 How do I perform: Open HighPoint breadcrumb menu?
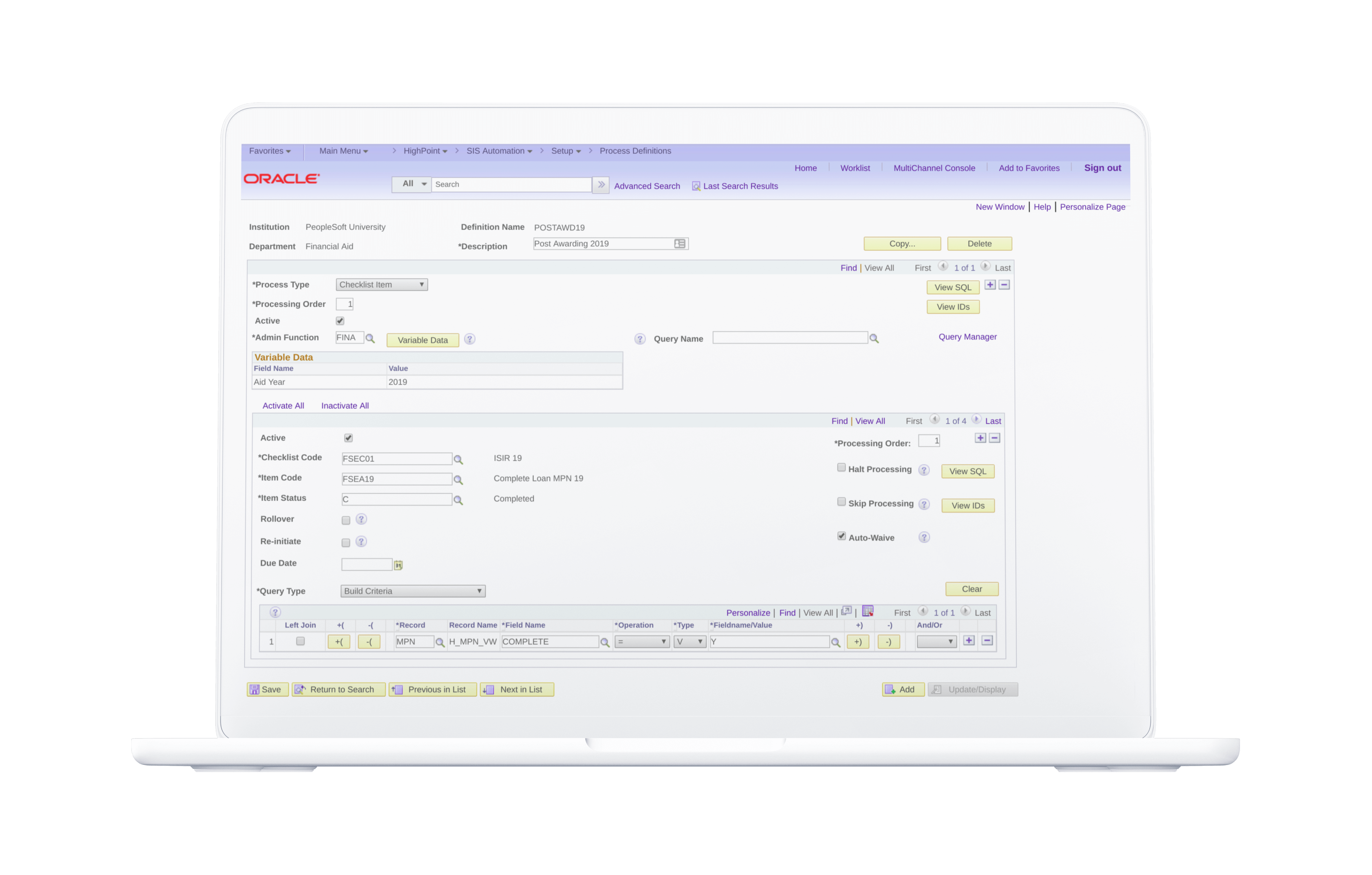pyautogui.click(x=426, y=151)
